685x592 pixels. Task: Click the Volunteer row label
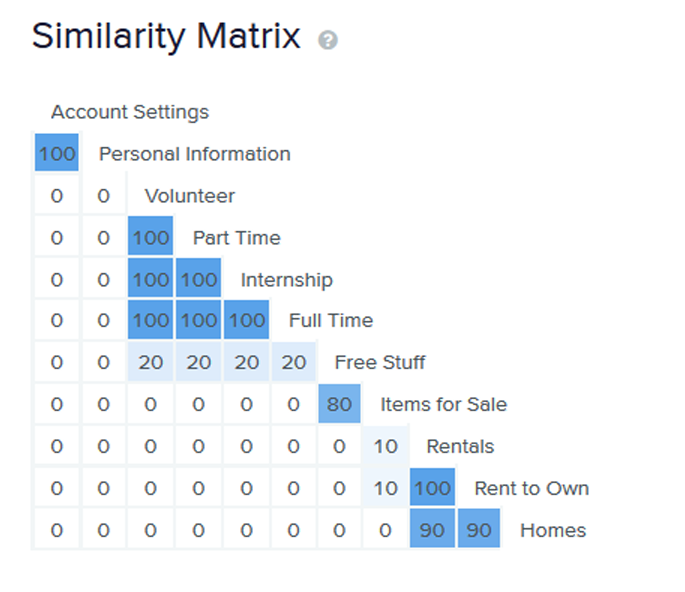190,196
